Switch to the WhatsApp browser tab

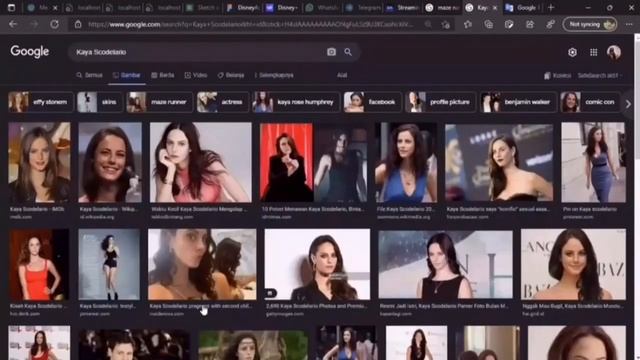(x=322, y=7)
